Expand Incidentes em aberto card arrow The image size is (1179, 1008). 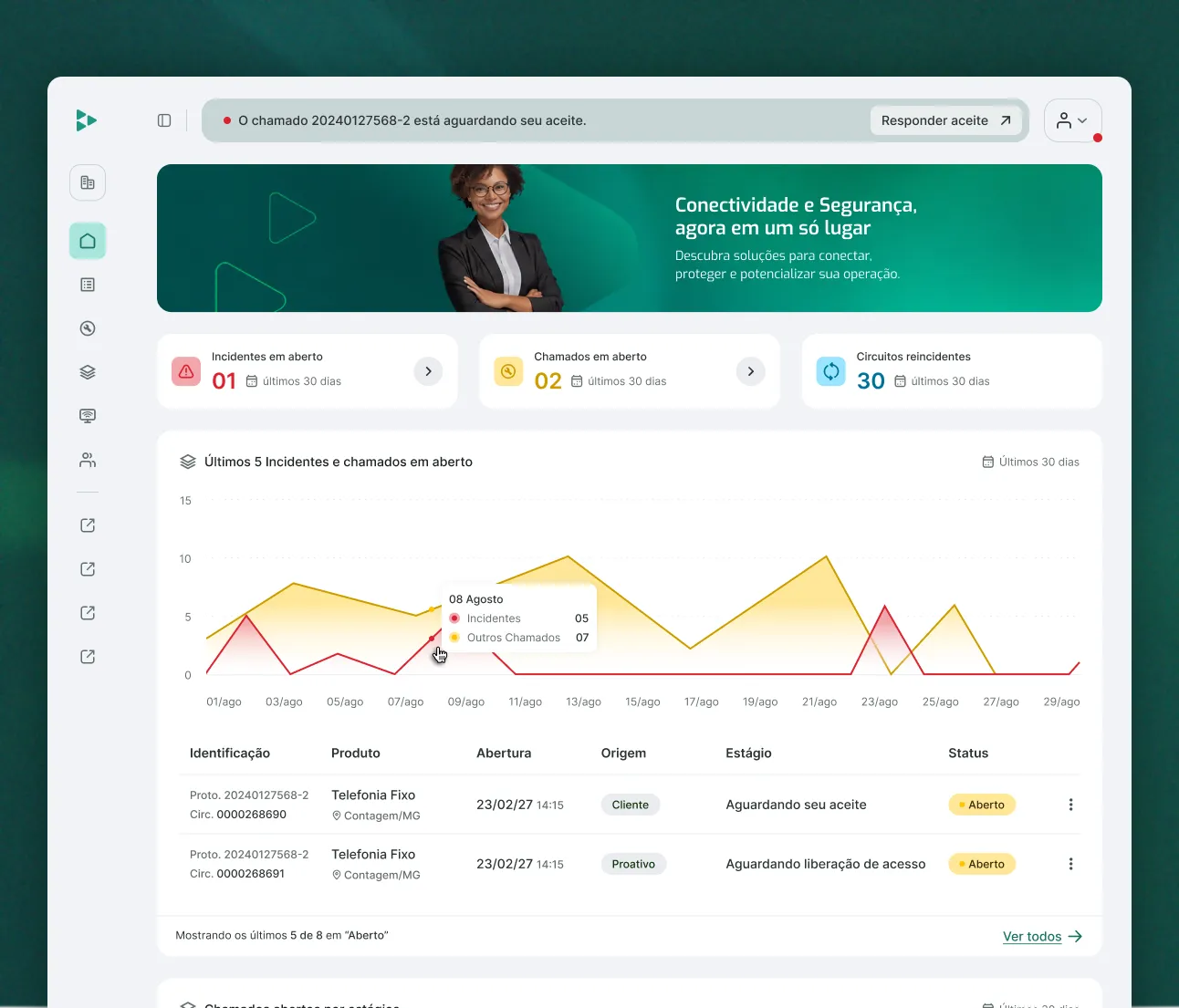[428, 371]
